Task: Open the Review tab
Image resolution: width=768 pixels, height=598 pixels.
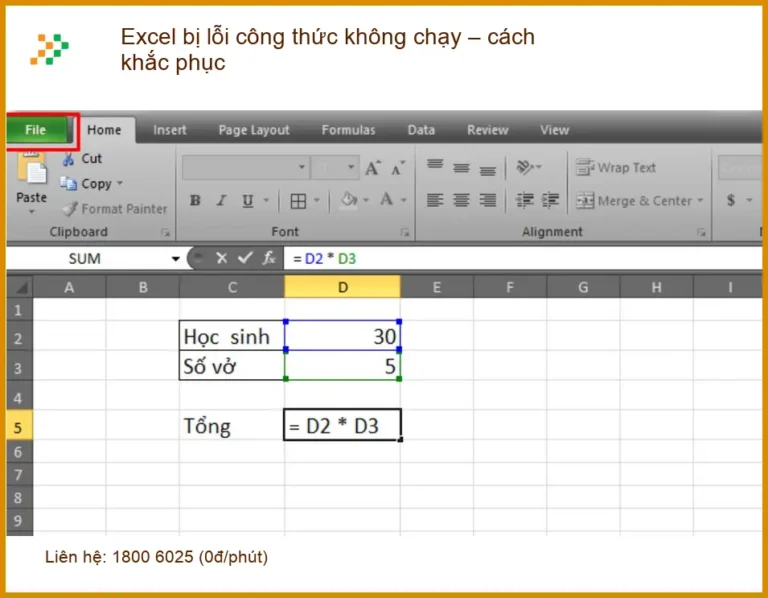Action: click(487, 130)
